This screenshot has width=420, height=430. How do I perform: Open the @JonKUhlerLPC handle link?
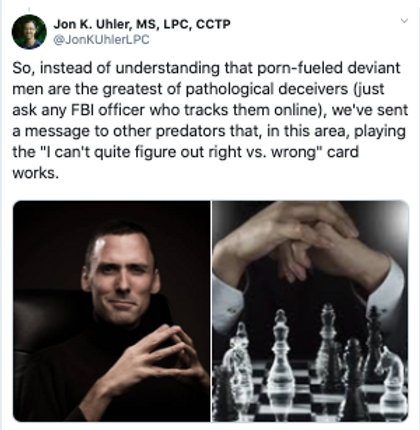[x=101, y=40]
